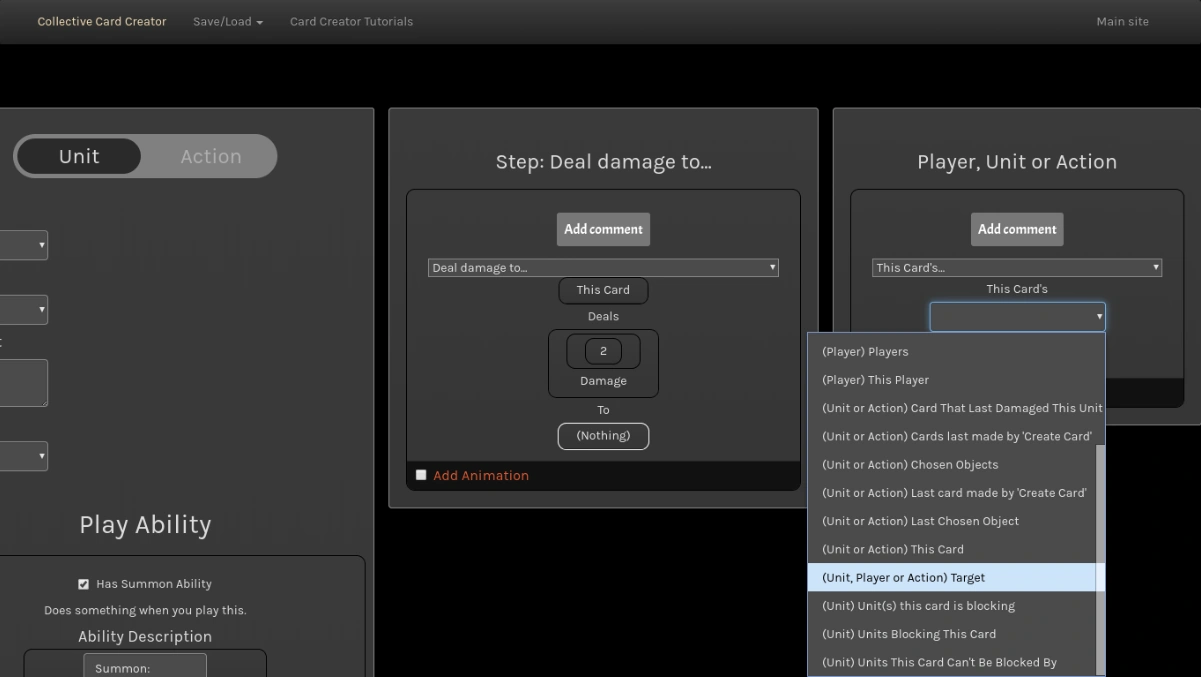Viewport: 1201px width, 677px height.
Task: Select '(Unit or Action) This Card' option
Action: (x=952, y=549)
